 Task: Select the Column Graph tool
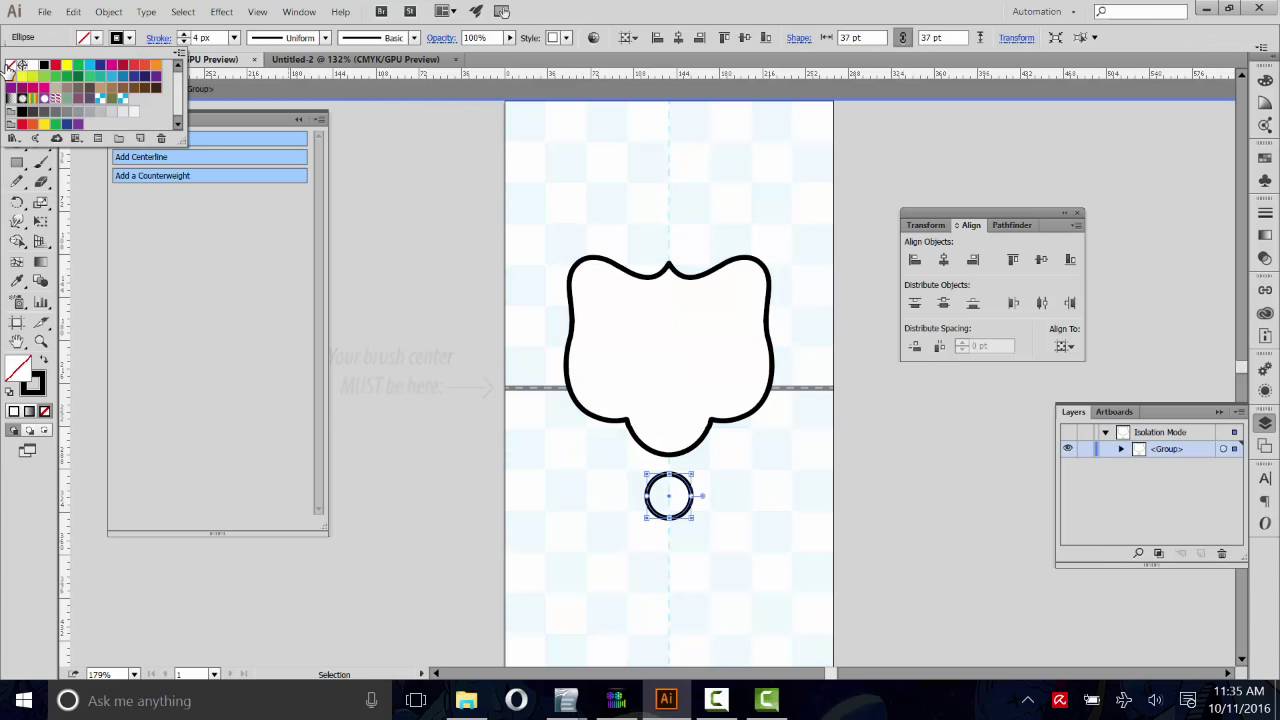coord(41,302)
